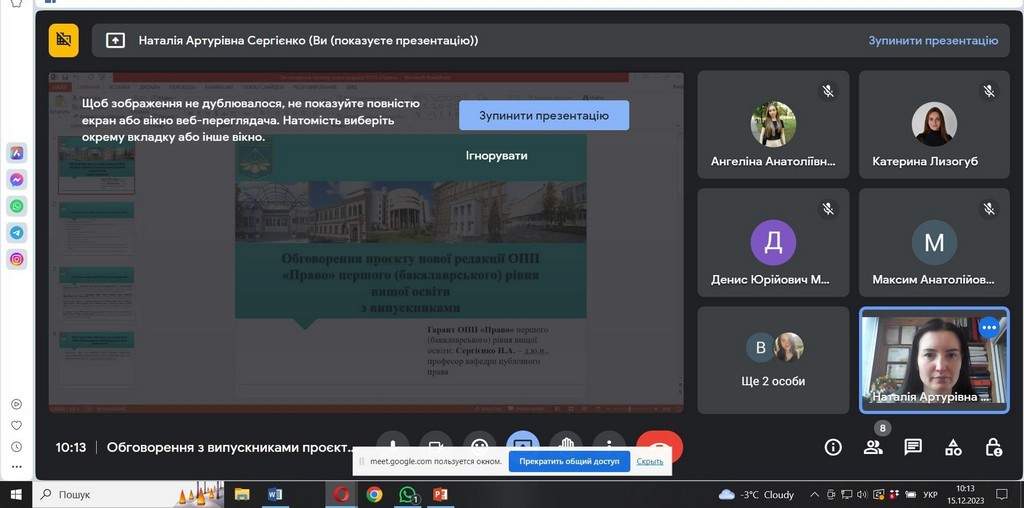Click the blue 'Зупинити презентацію' button

[x=544, y=115]
